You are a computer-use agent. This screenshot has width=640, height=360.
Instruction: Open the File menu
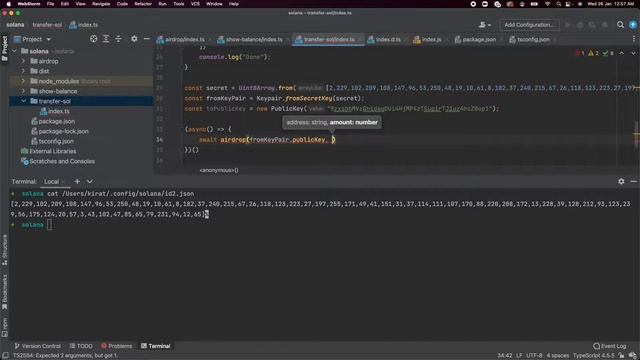tap(50, 4)
